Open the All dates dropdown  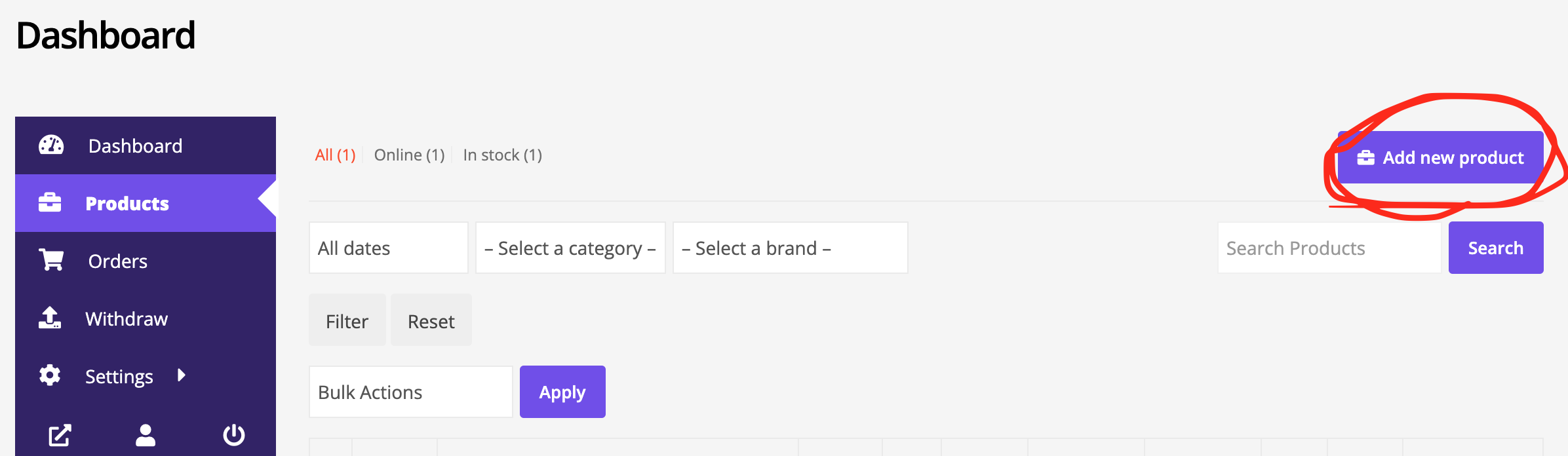click(x=389, y=248)
